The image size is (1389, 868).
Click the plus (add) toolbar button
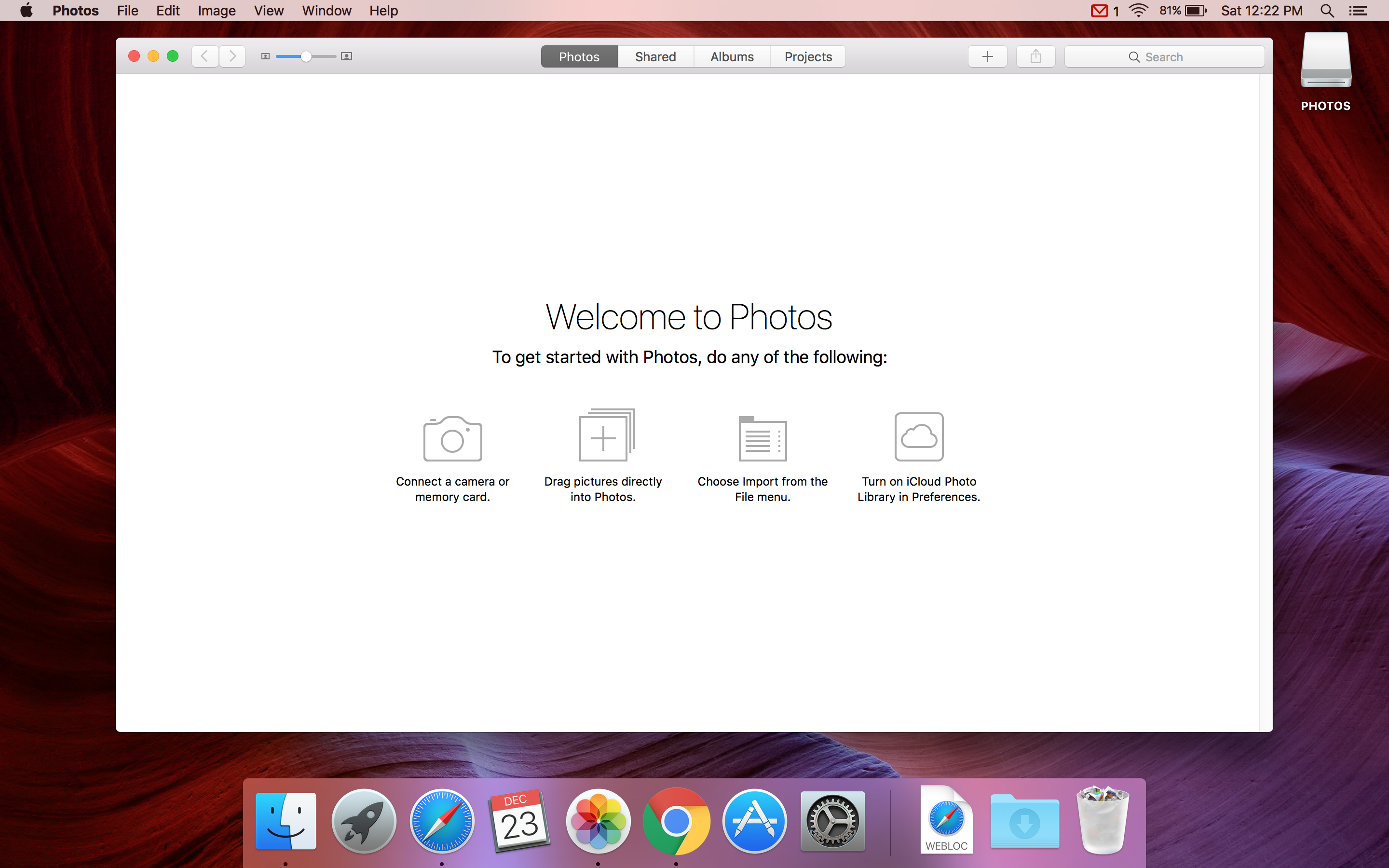tap(987, 56)
